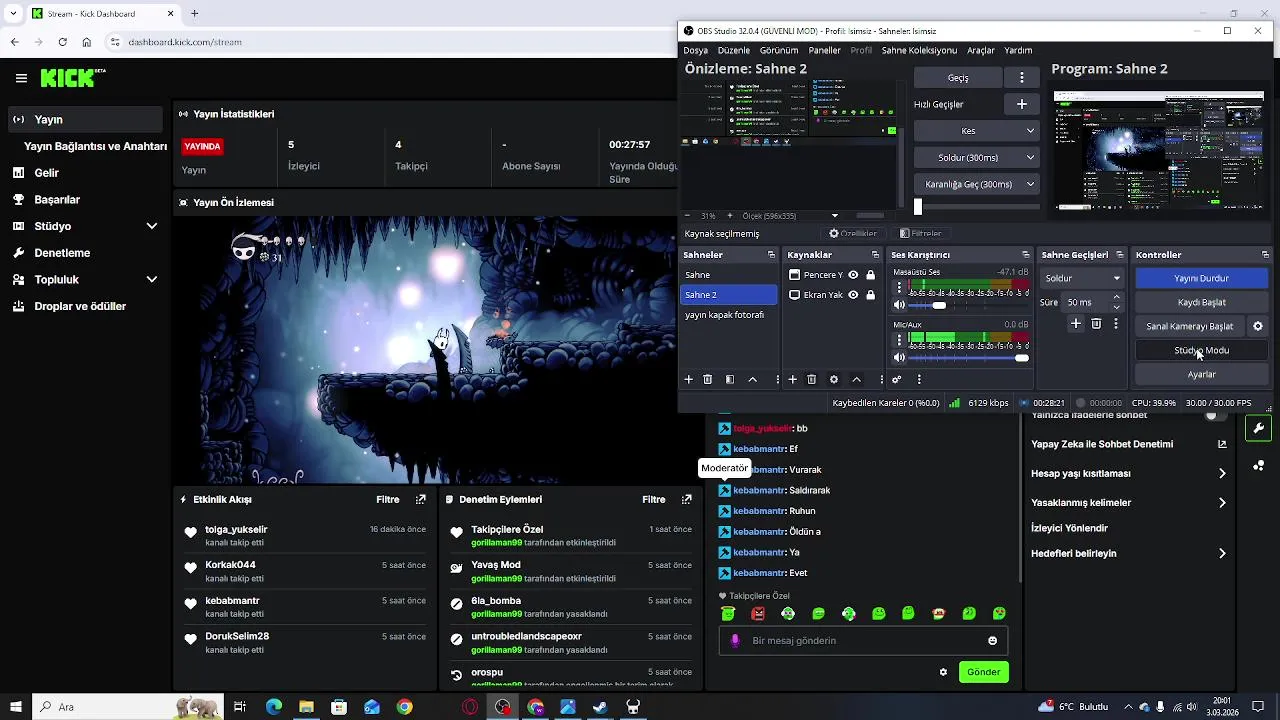Toggle lock on Pencere Y source
This screenshot has width=1280, height=720.
coord(871,275)
